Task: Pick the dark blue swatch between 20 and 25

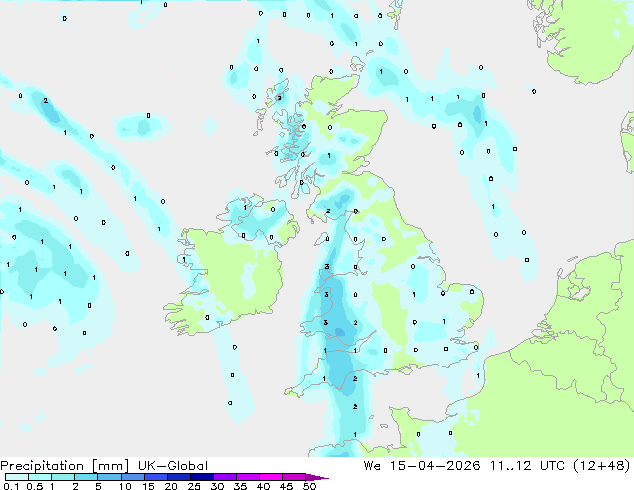Action: click(x=179, y=477)
